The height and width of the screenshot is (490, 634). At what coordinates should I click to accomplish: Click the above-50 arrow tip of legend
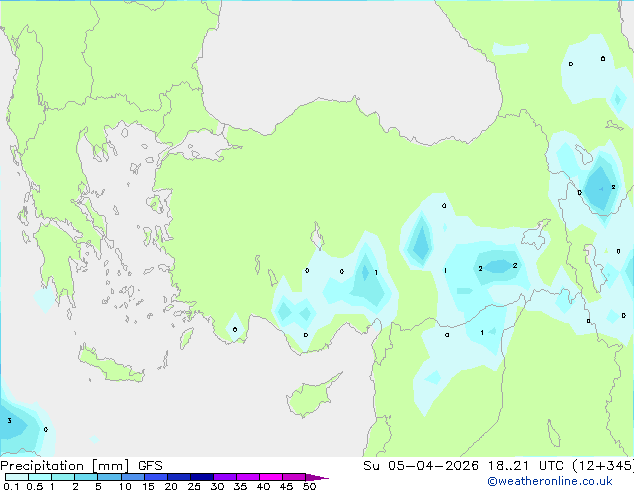pos(317,477)
